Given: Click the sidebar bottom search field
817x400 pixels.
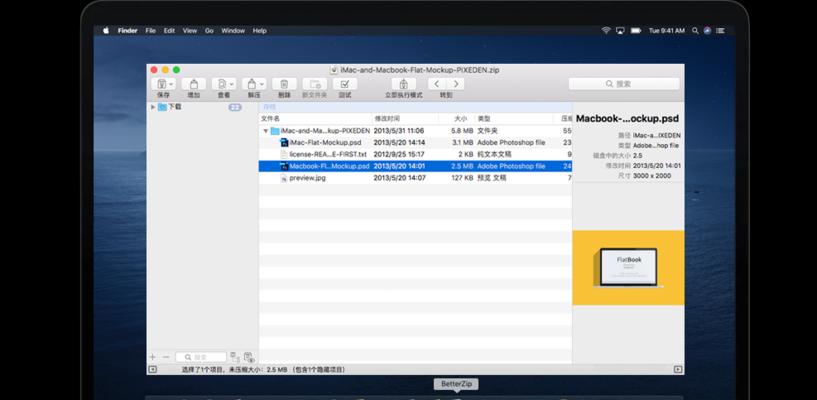Looking at the screenshot, I should tap(201, 357).
